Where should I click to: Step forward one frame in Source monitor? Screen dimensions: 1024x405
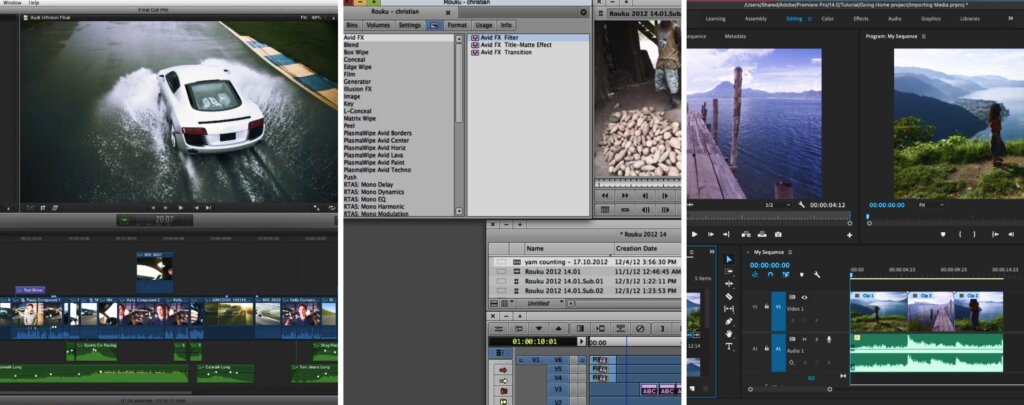click(710, 235)
